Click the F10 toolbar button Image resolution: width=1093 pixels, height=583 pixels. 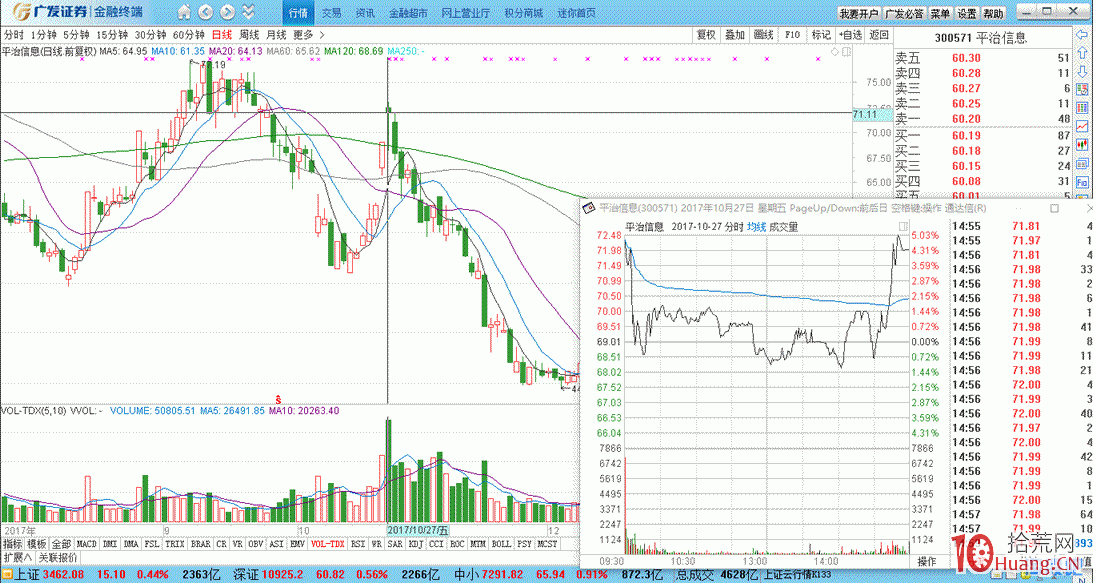[x=792, y=34]
